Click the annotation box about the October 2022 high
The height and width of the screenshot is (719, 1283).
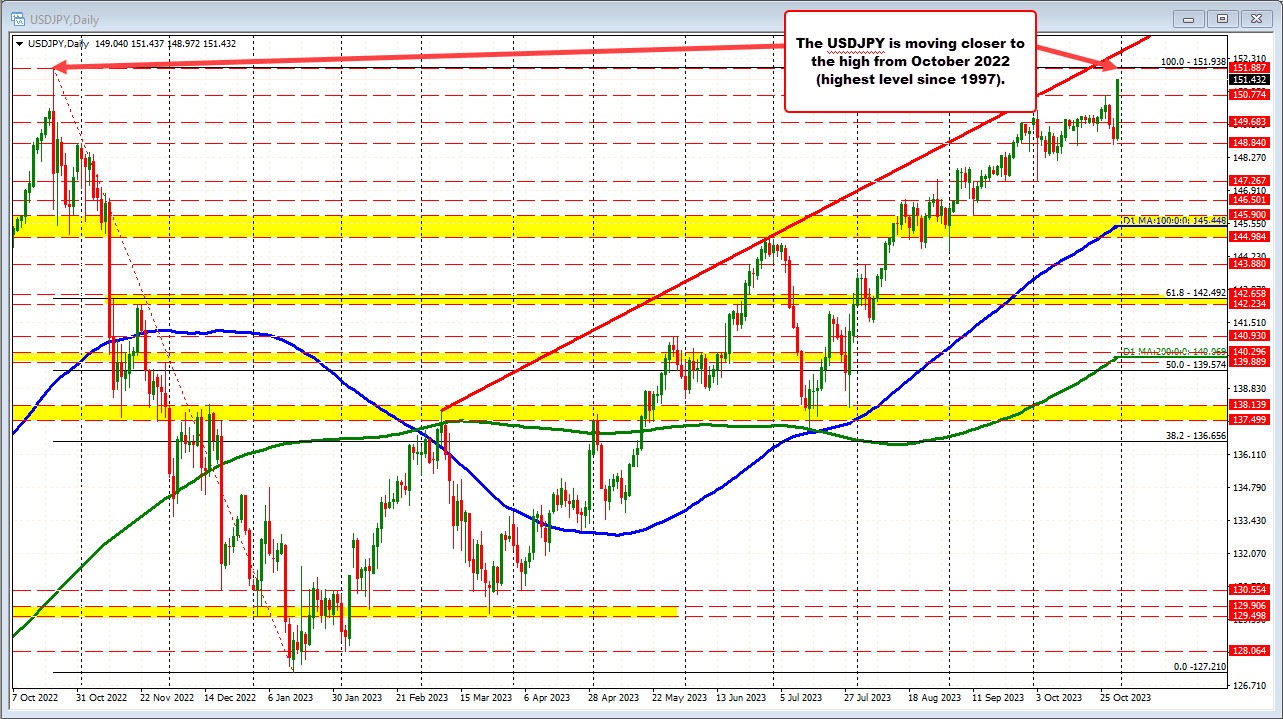(x=910, y=62)
